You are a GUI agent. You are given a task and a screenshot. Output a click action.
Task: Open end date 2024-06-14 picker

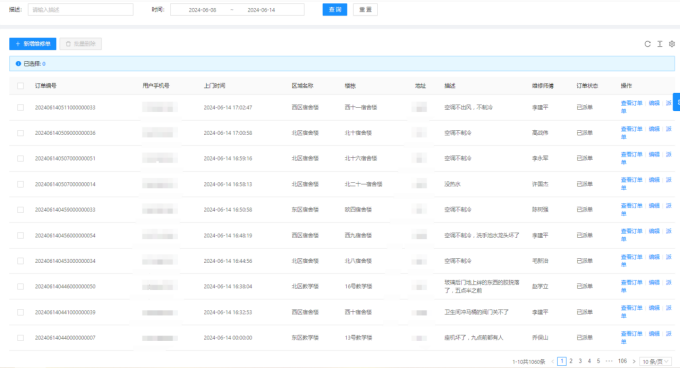261,10
